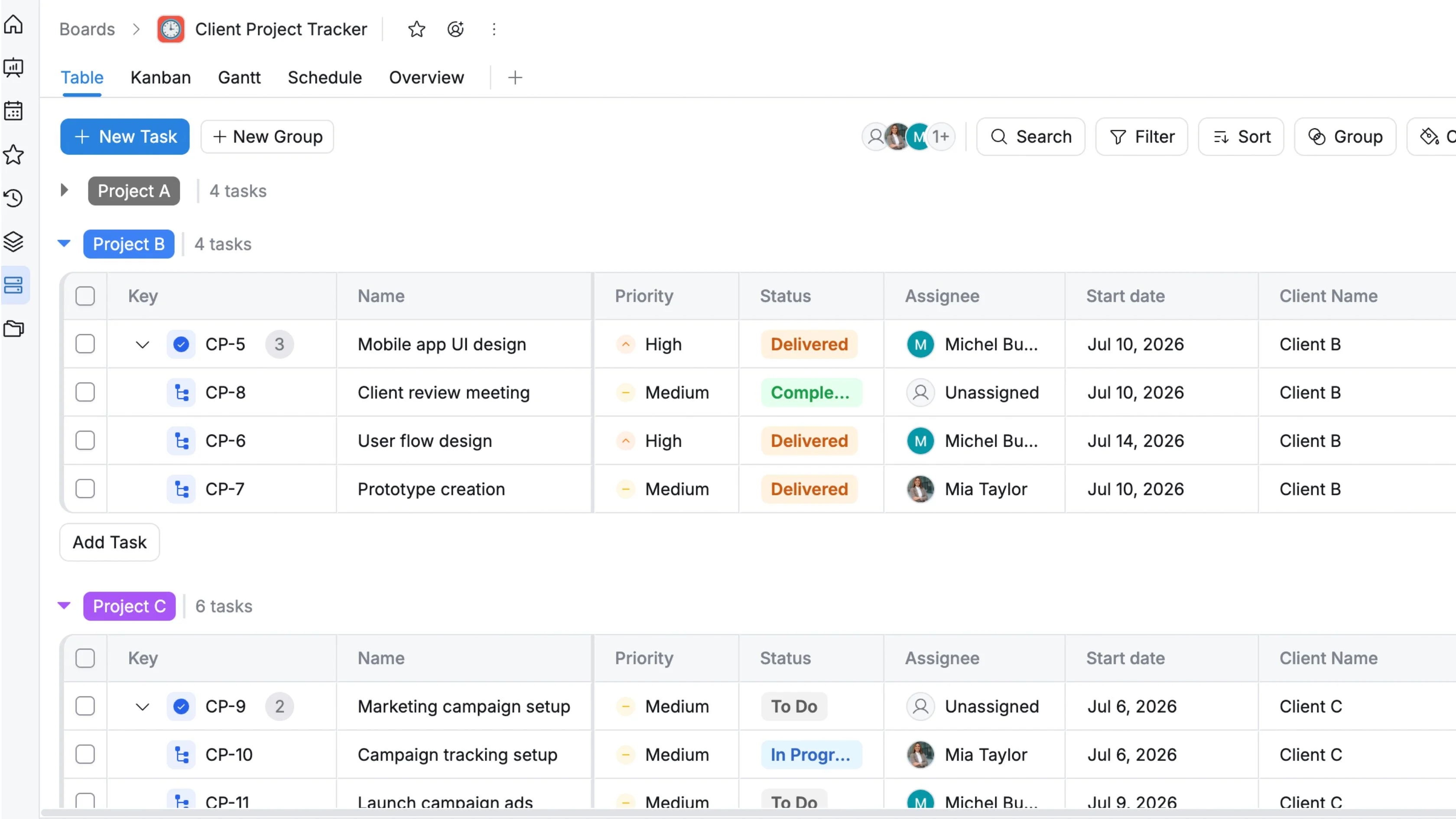Select the CP-5 row checkbox

coord(85,344)
